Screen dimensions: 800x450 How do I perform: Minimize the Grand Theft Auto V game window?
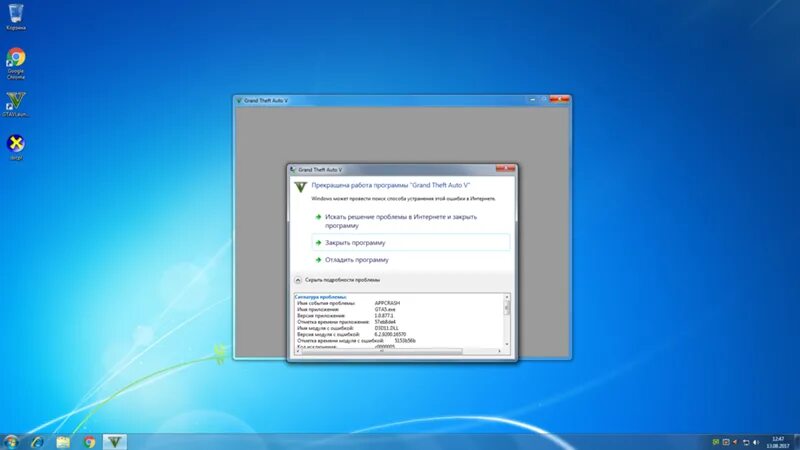coord(533,99)
